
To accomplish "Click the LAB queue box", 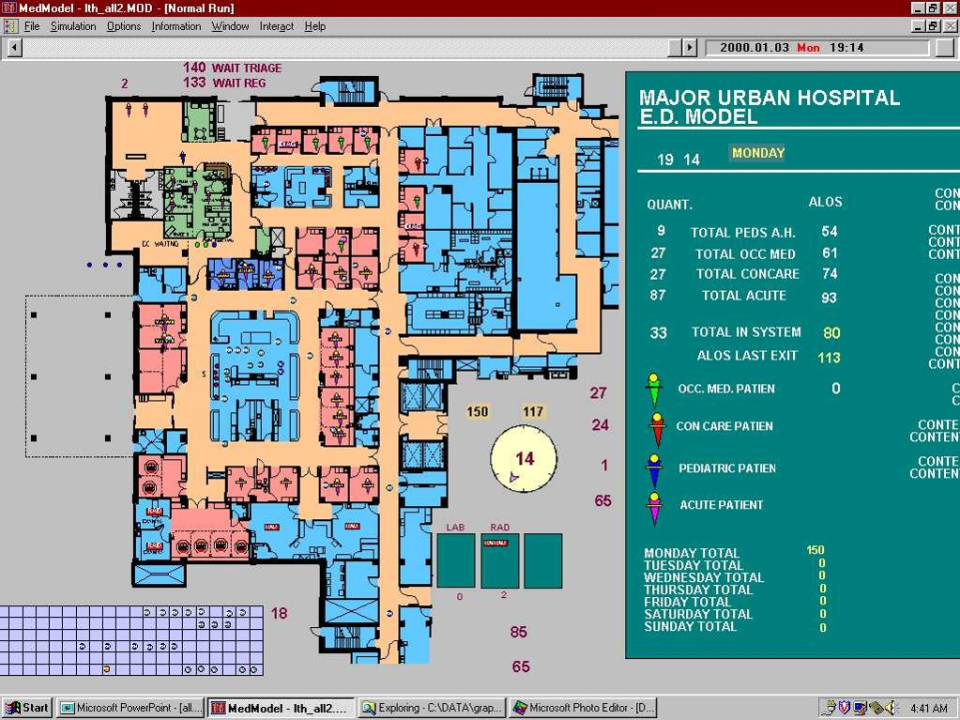I will [456, 560].
